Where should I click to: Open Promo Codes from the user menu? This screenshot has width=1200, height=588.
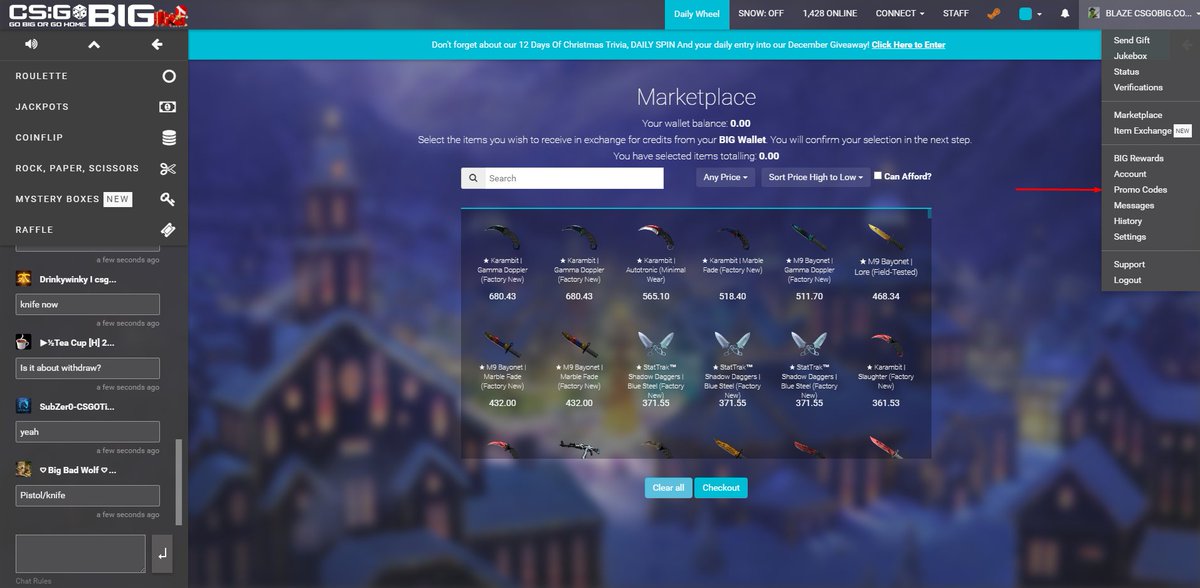coord(1140,189)
